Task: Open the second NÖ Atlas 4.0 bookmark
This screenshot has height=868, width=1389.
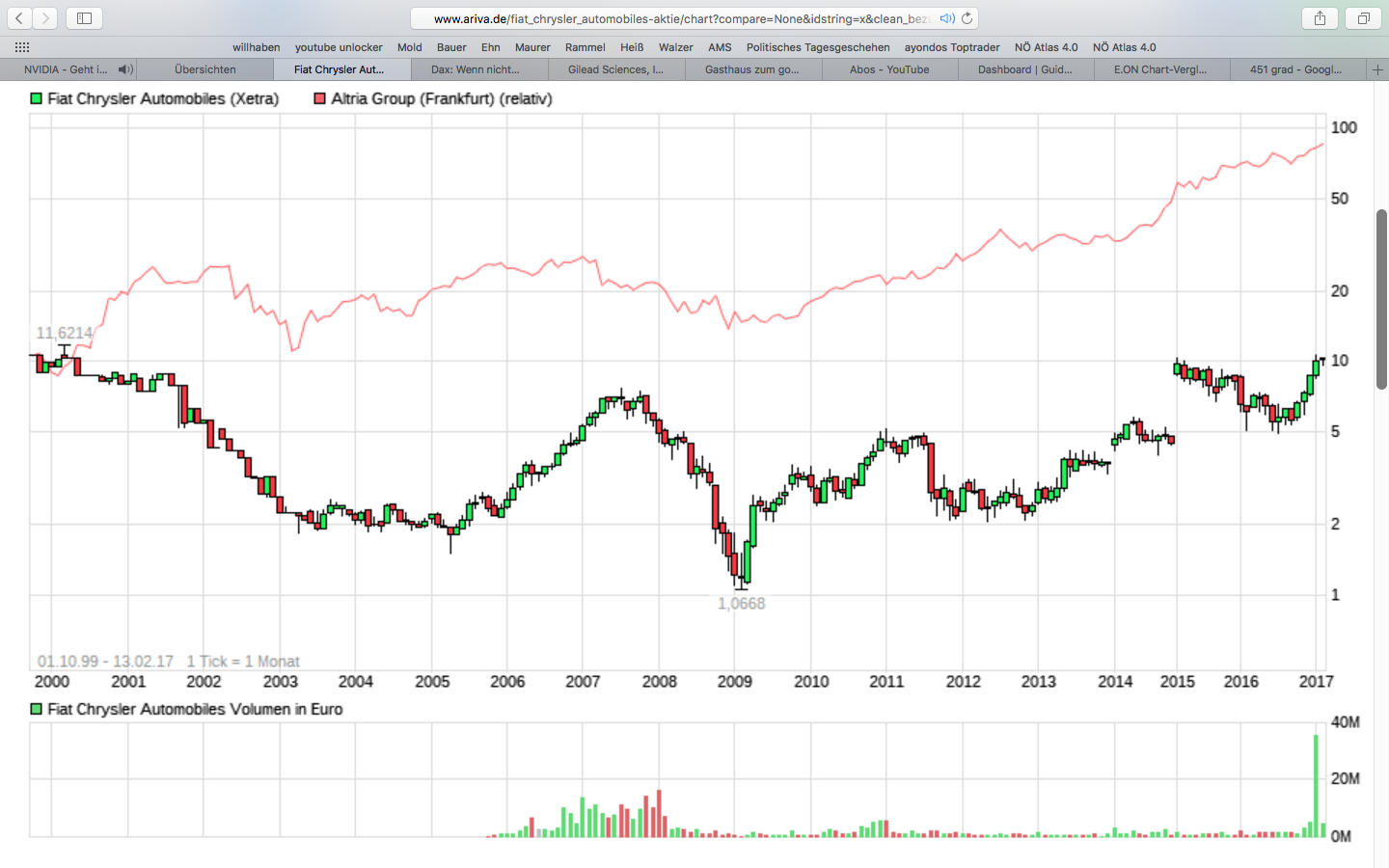Action: (x=1125, y=47)
